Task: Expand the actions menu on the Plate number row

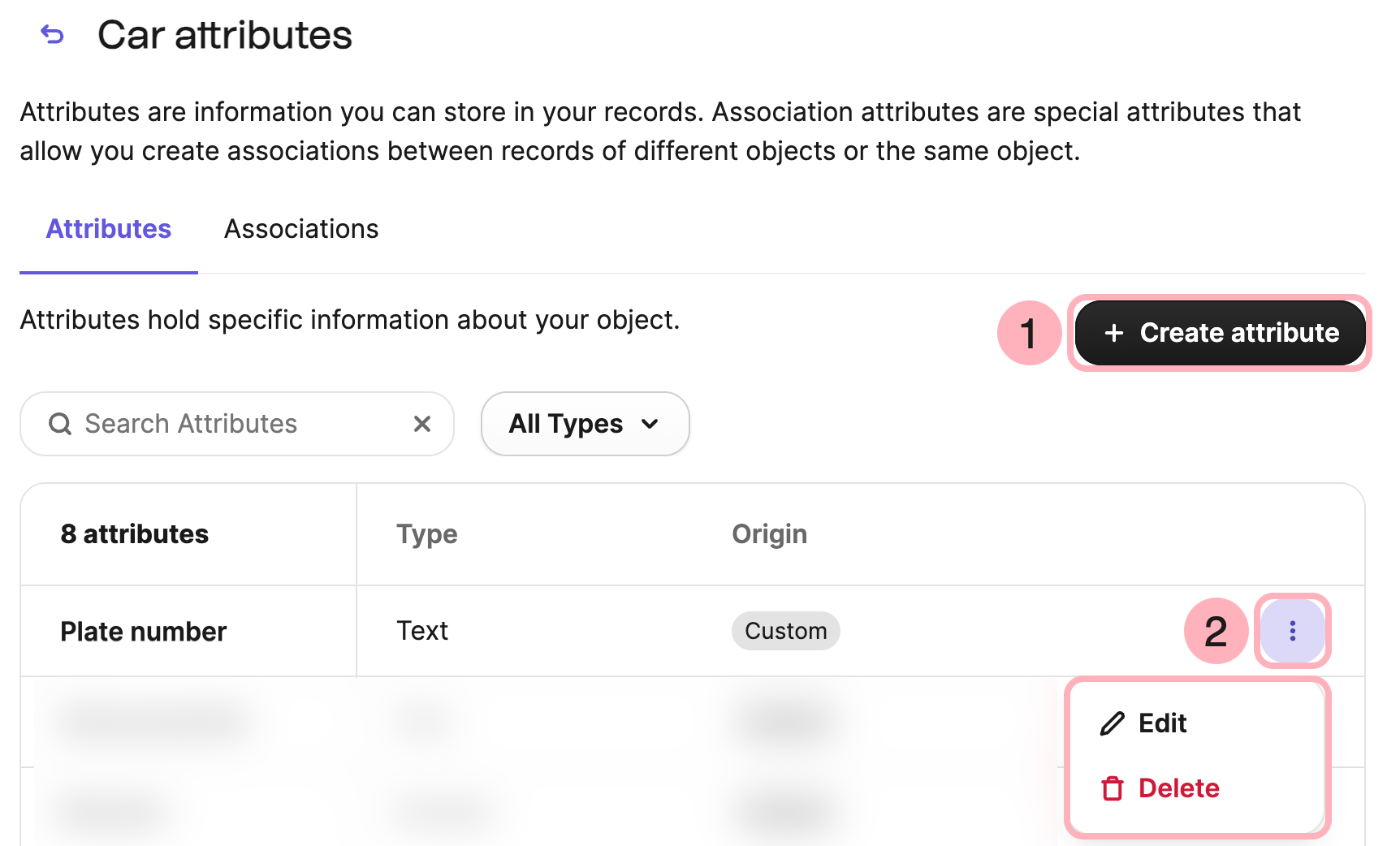Action: (1292, 631)
